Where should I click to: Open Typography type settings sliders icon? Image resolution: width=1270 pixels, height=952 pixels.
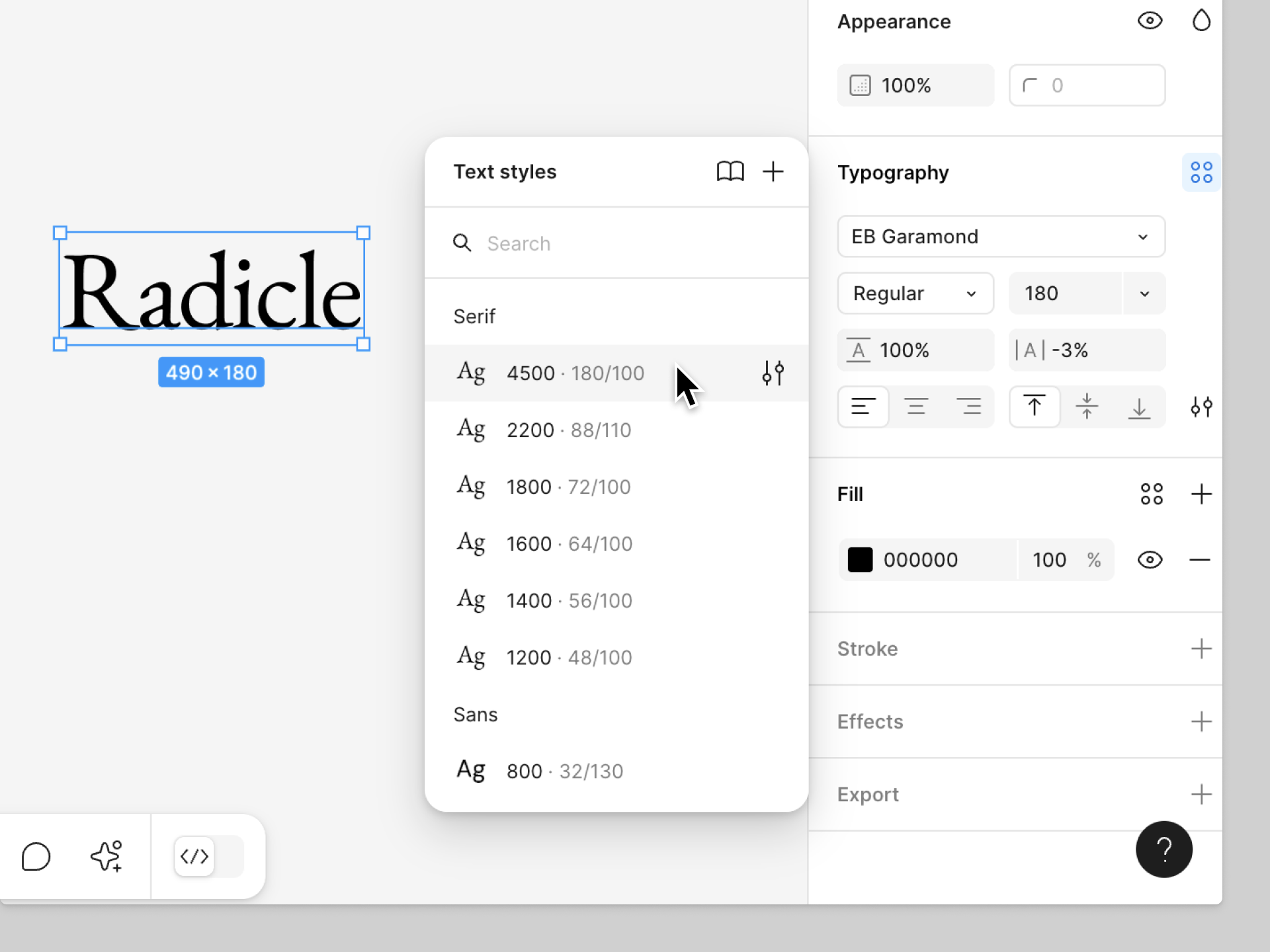click(1201, 407)
